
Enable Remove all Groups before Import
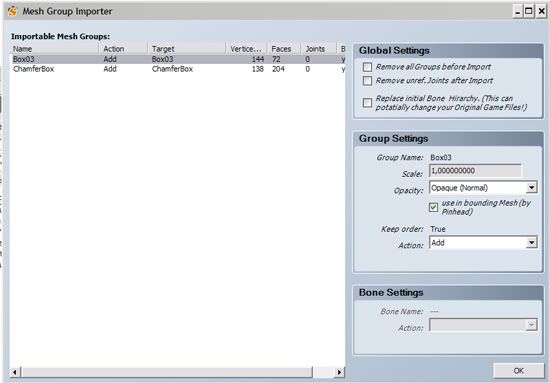tap(367, 67)
